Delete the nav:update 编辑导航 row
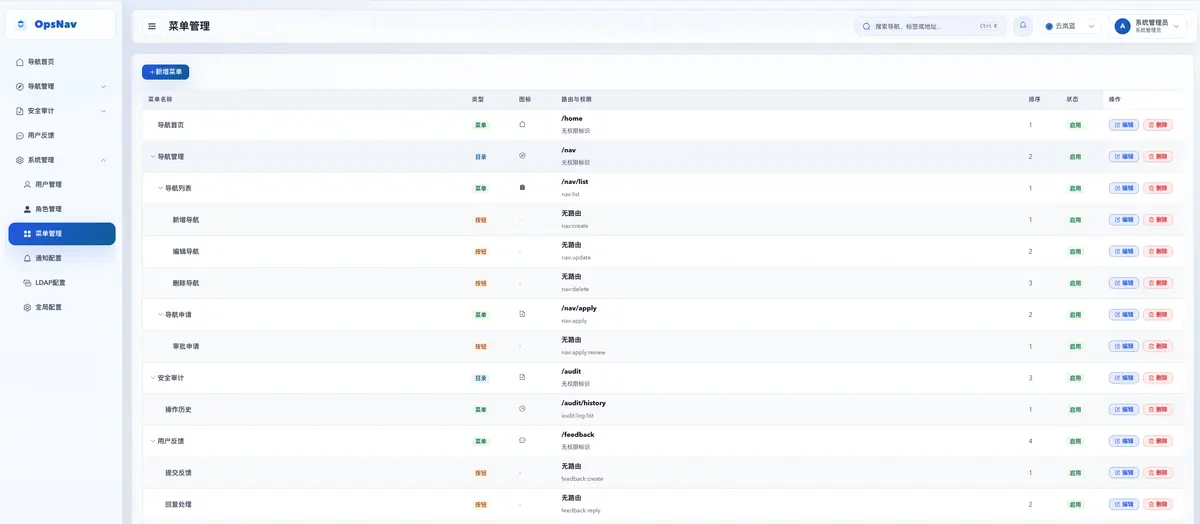Image resolution: width=1200 pixels, height=524 pixels. coord(1158,251)
